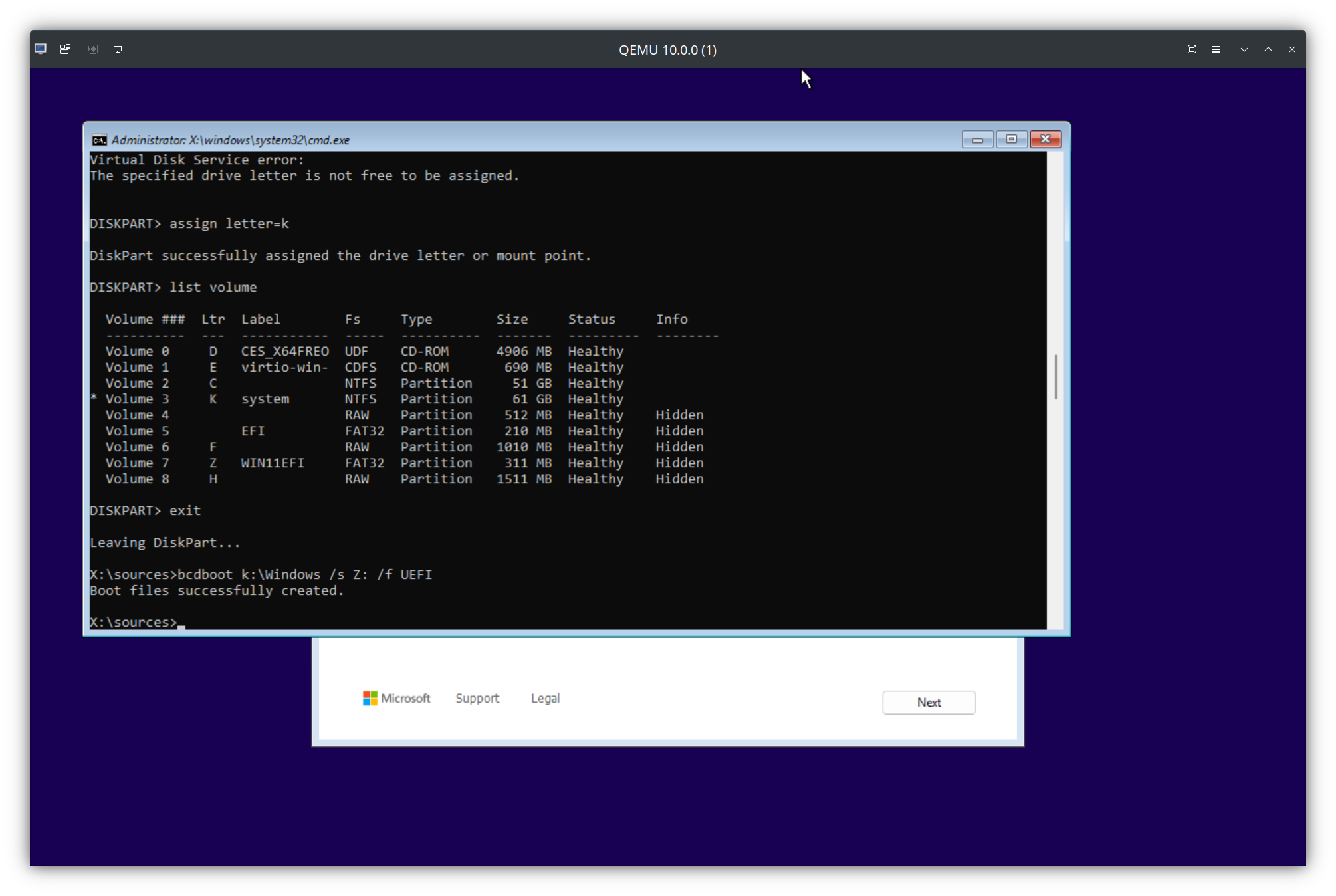
Task: Minimize the Administrator cmd.exe window
Action: (976, 140)
